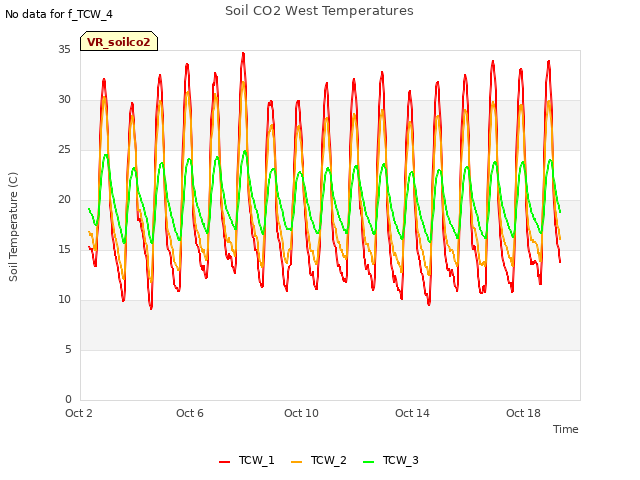
Task: Select the VR_soilco2 annotation label
Action: pyautogui.click(x=119, y=42)
